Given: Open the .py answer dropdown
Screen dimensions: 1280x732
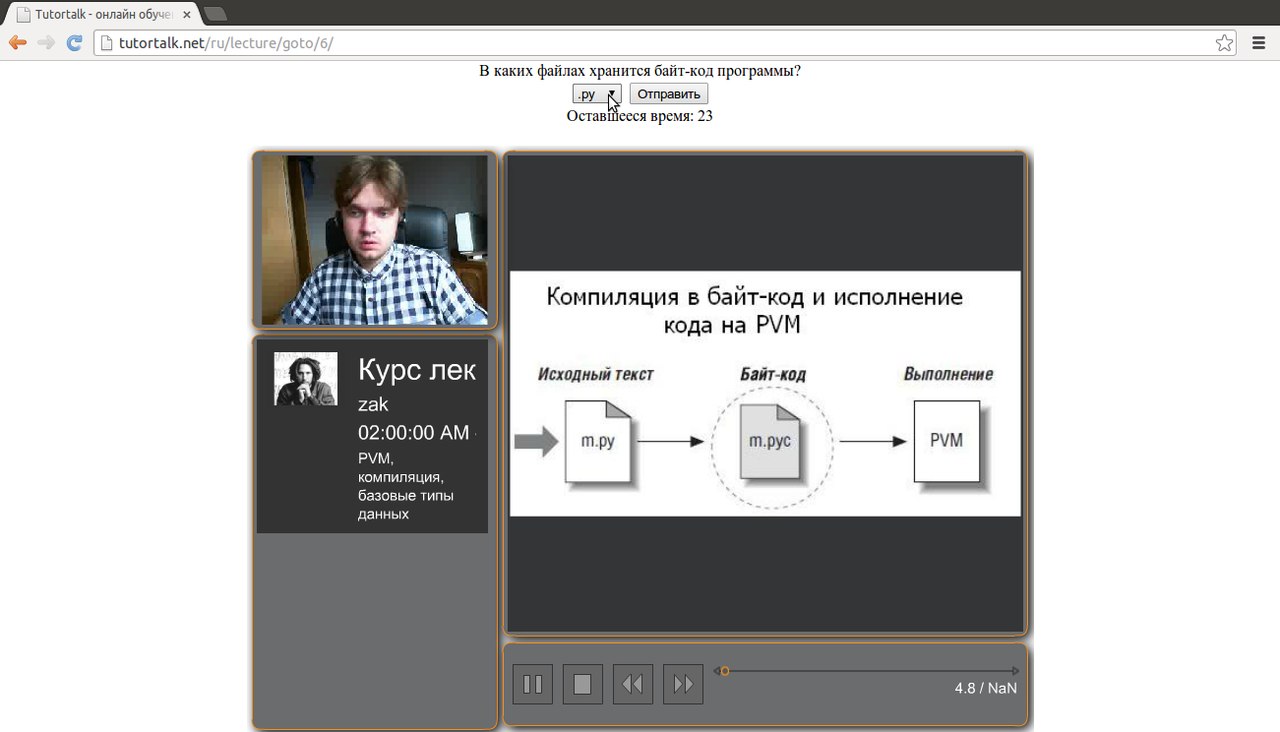Looking at the screenshot, I should 597,94.
